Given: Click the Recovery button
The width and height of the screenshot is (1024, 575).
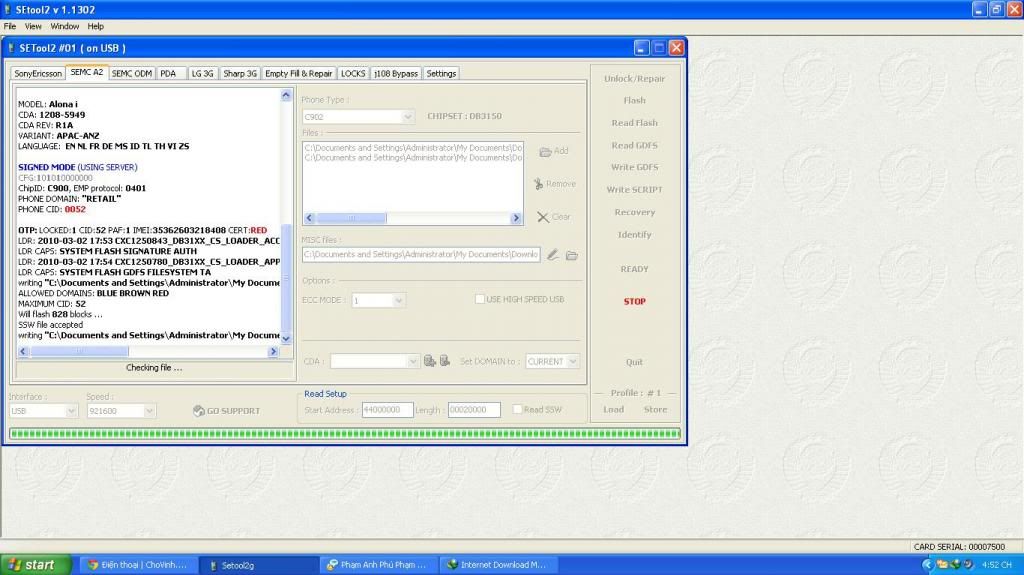Looking at the screenshot, I should tap(635, 212).
